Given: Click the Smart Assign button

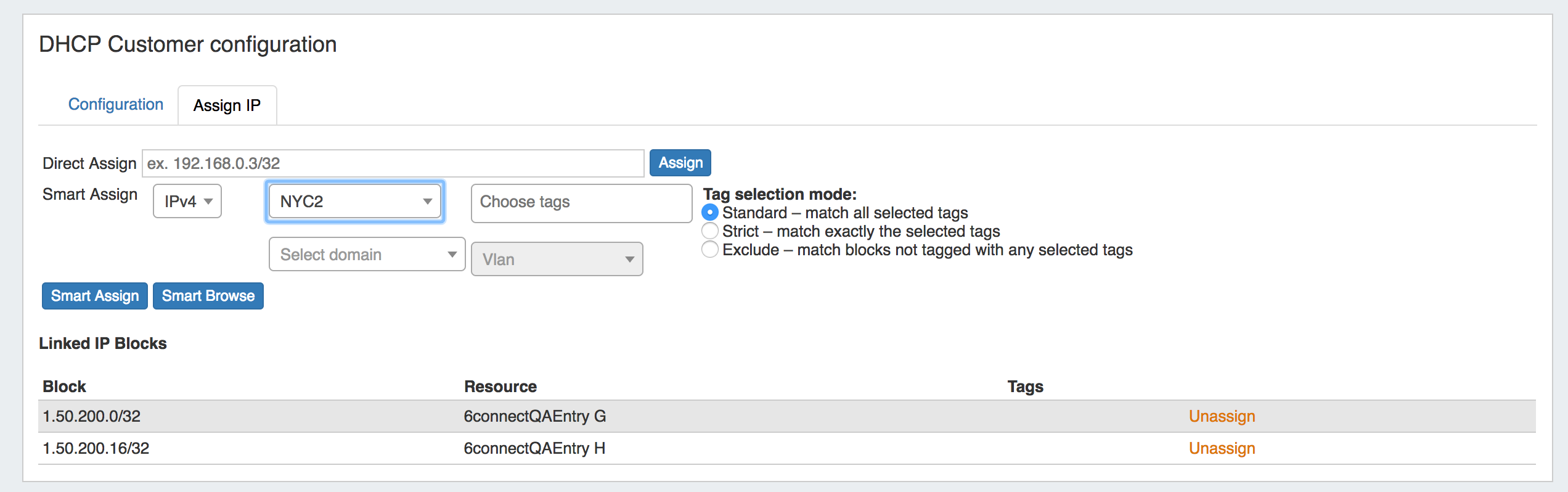Looking at the screenshot, I should pos(94,296).
